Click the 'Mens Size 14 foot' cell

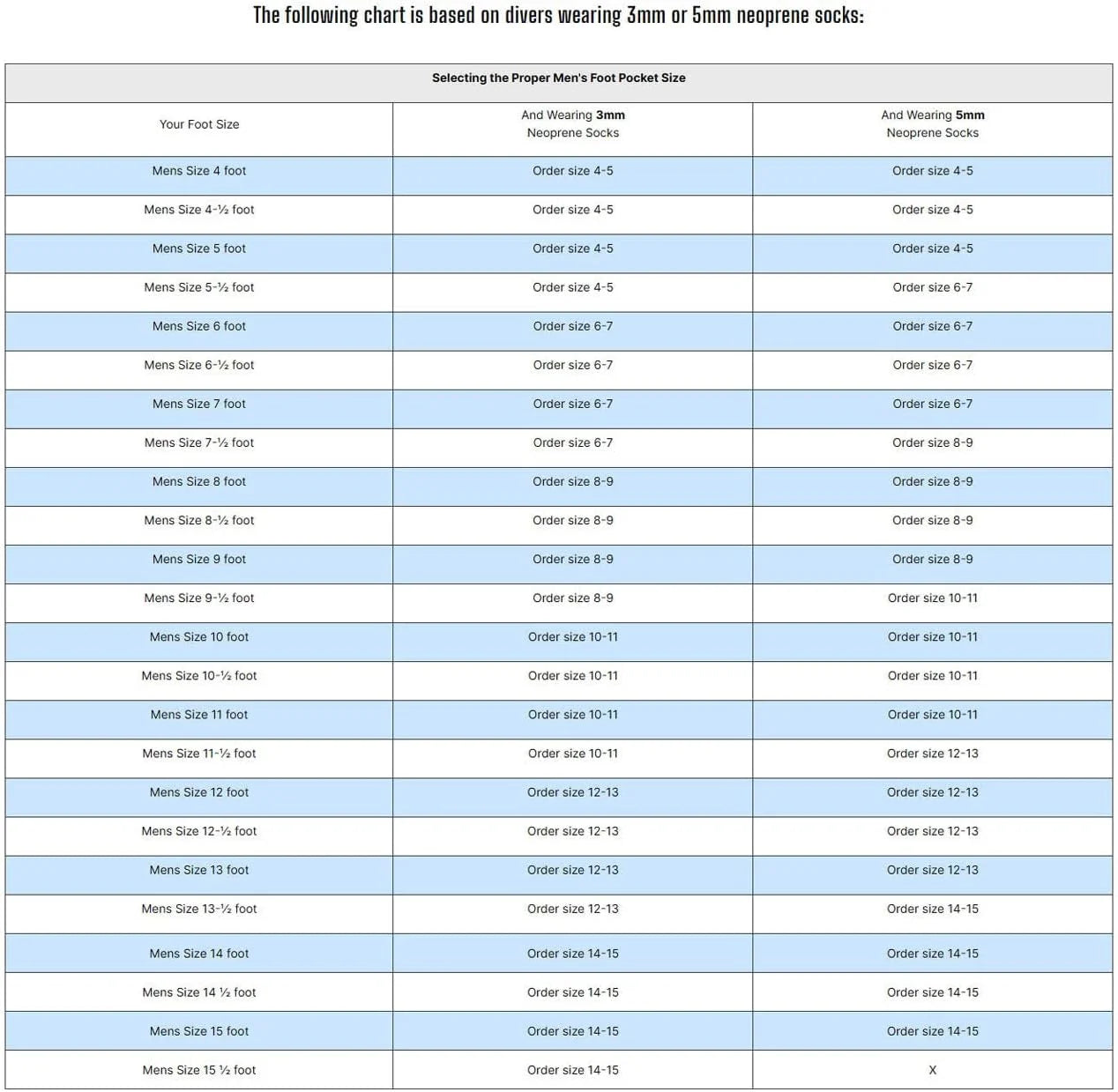pos(199,954)
